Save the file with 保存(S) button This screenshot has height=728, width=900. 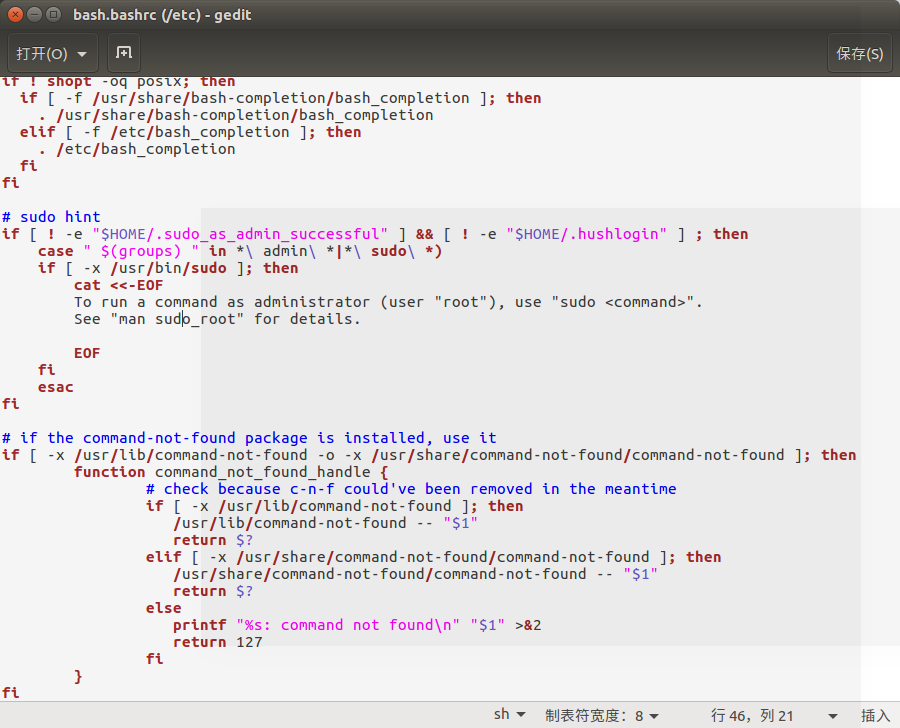(859, 53)
